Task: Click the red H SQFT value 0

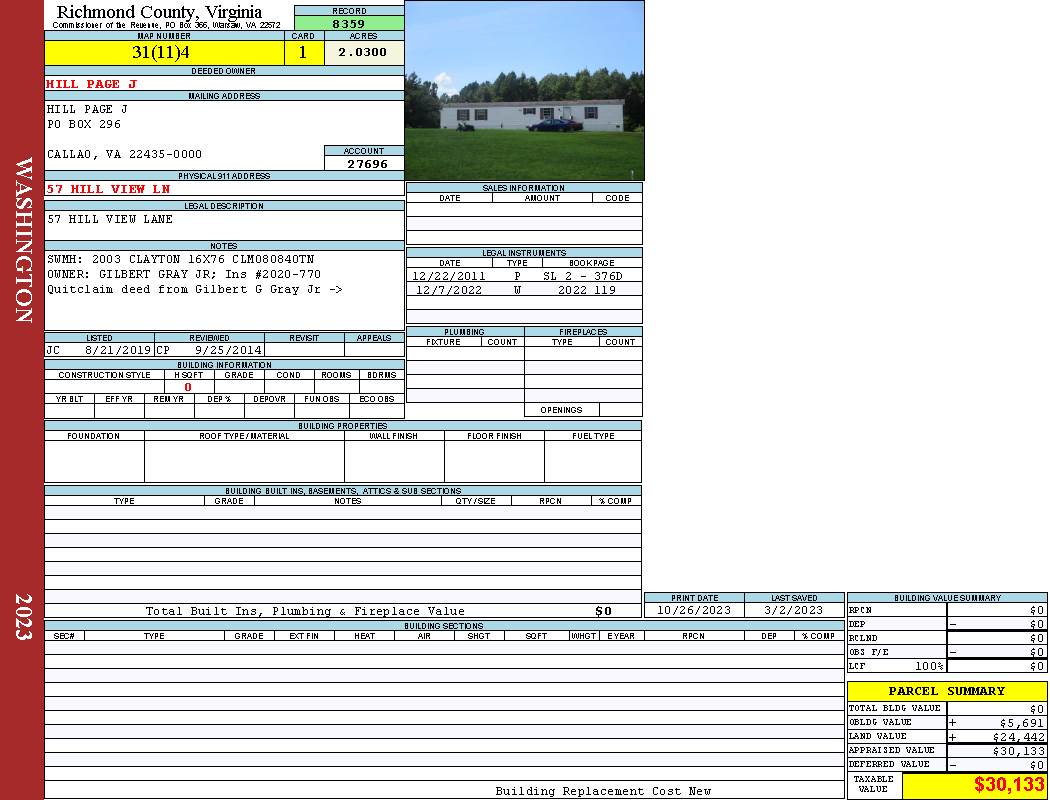Action: coord(187,387)
